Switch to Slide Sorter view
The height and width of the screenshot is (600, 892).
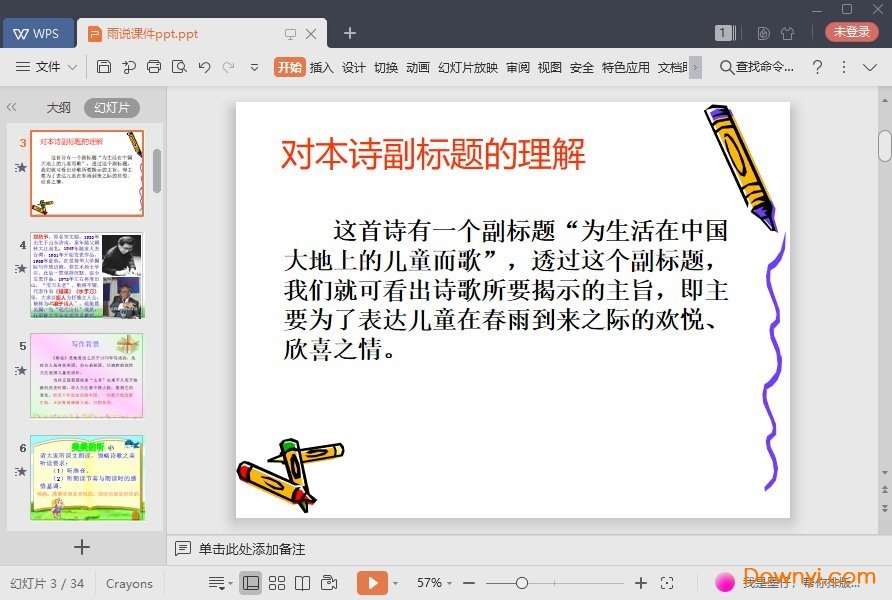pos(277,583)
